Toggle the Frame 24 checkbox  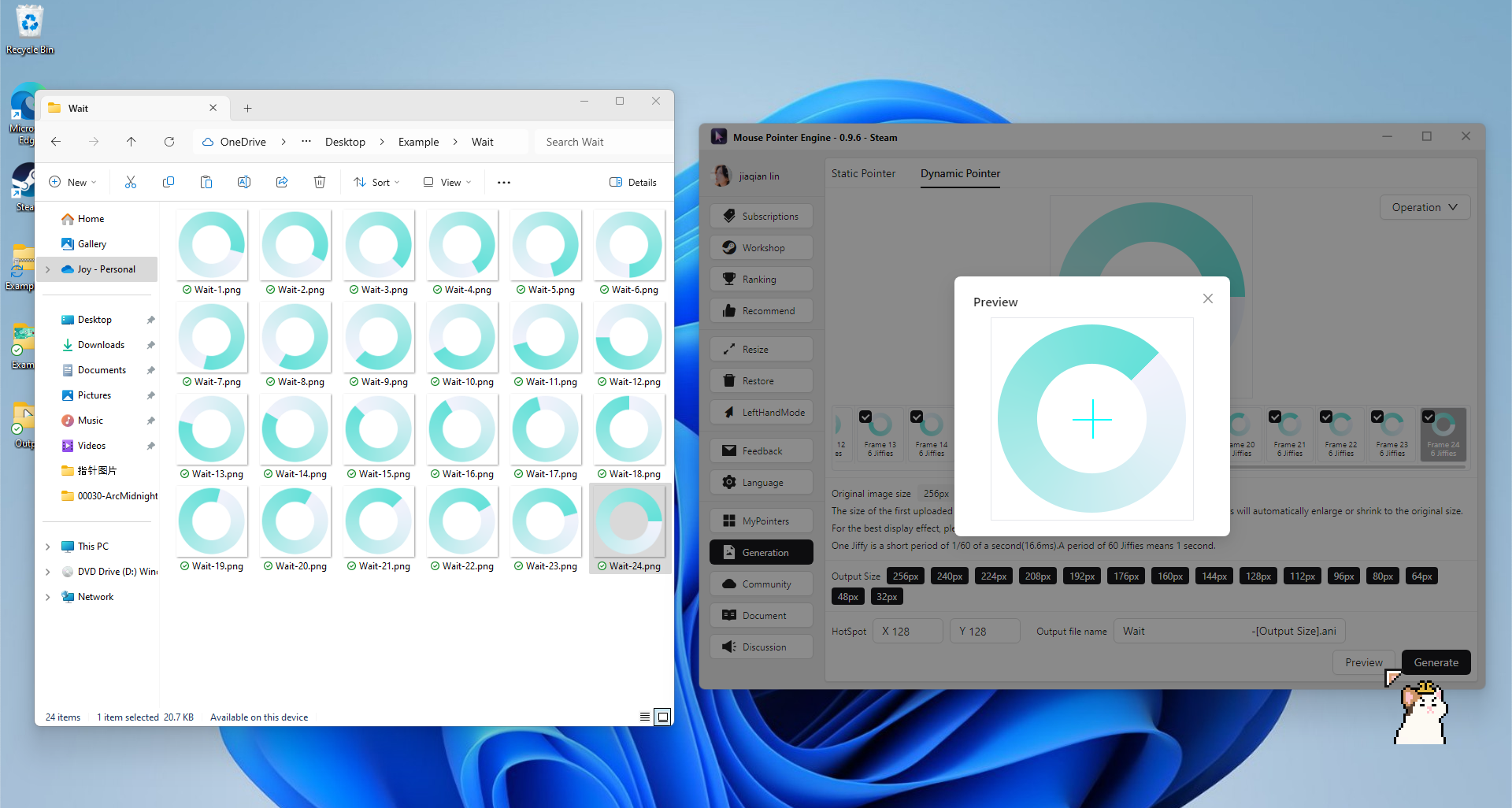(x=1429, y=417)
